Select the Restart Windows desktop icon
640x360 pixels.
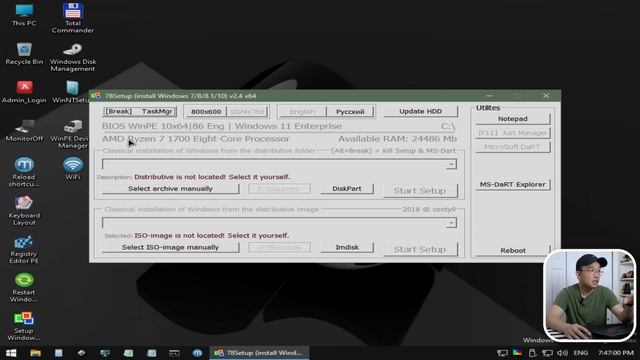tap(24, 288)
